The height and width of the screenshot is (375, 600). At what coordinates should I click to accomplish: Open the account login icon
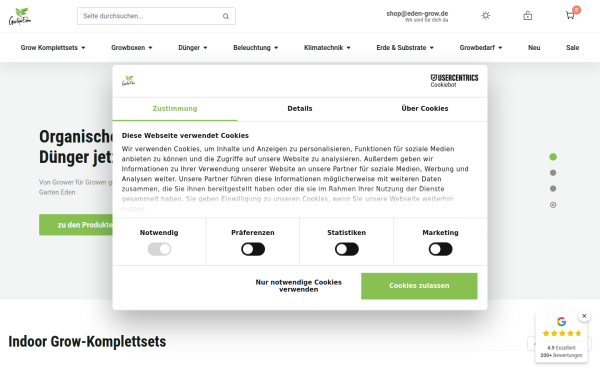pos(528,16)
